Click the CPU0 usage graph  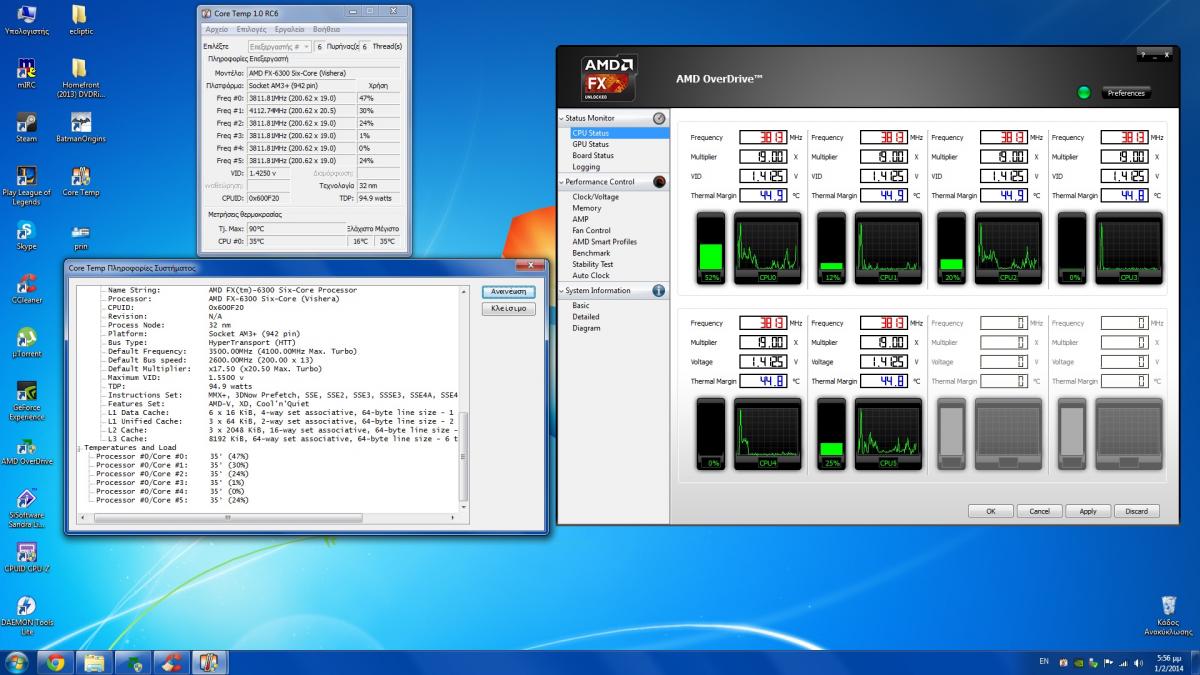click(767, 248)
